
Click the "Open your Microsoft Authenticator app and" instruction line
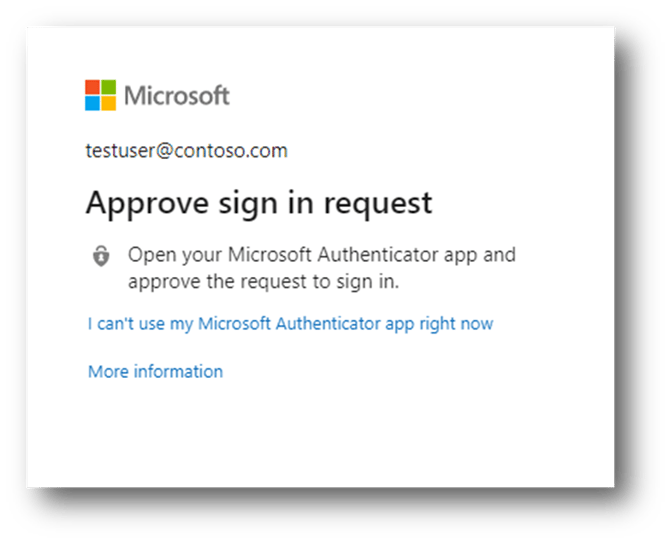[321, 255]
